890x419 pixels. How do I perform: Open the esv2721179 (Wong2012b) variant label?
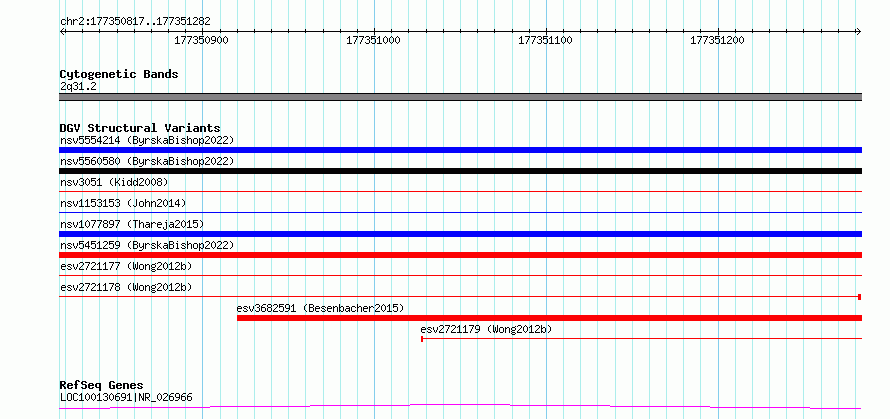click(486, 329)
